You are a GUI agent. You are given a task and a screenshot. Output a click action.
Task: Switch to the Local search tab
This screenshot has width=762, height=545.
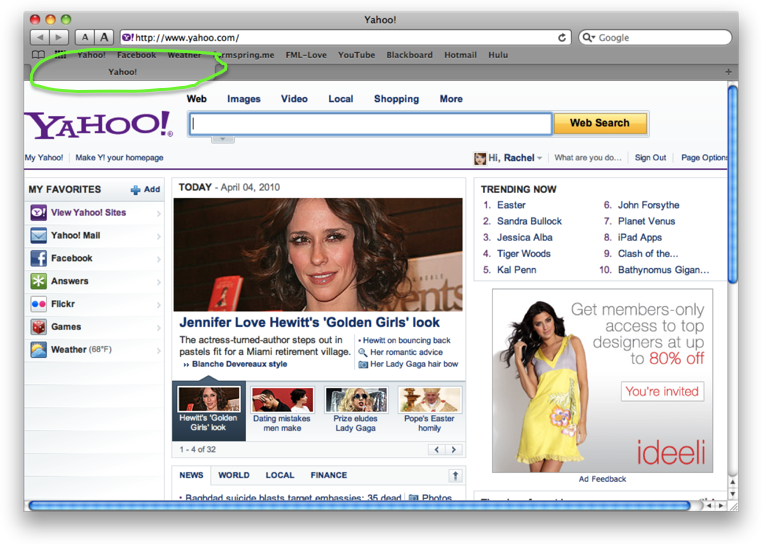341,99
